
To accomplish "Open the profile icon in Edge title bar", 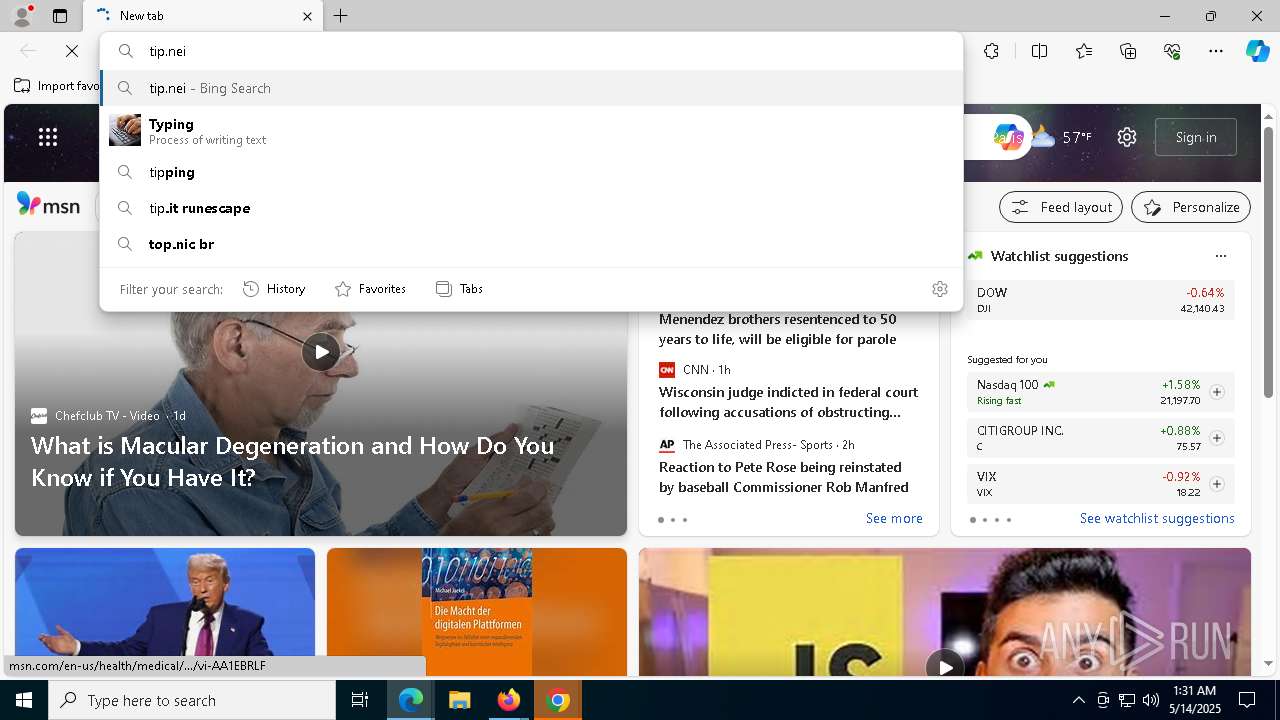I will [21, 16].
